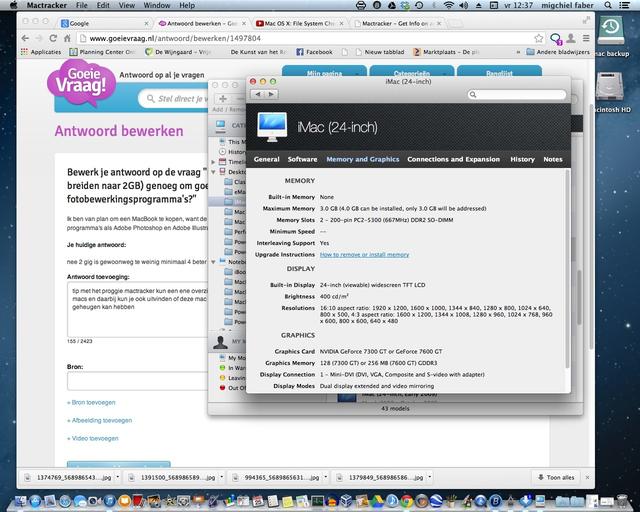
Task: Open 'How to remove or install memory' link
Action: [364, 254]
